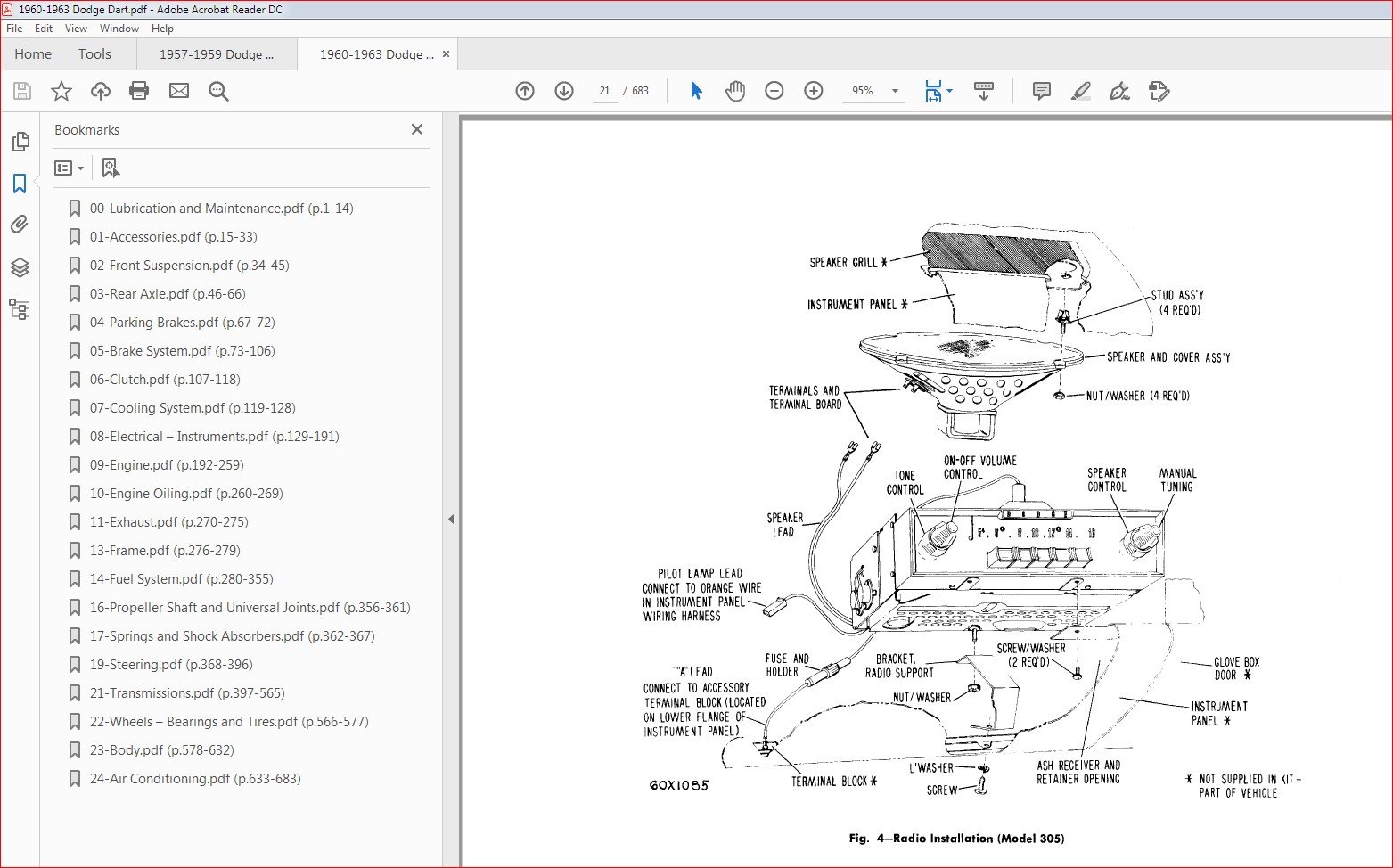Screen dimensions: 1393x868
Task: Open 14-Fuel System bookmark
Action: 181,579
